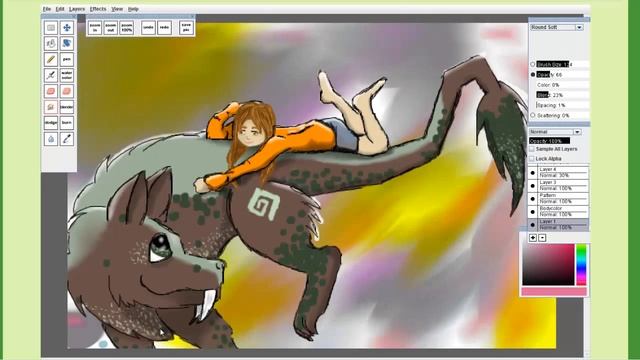This screenshot has height=360, width=640.
Task: Toggle visibility of Layer 4
Action: (x=533, y=173)
